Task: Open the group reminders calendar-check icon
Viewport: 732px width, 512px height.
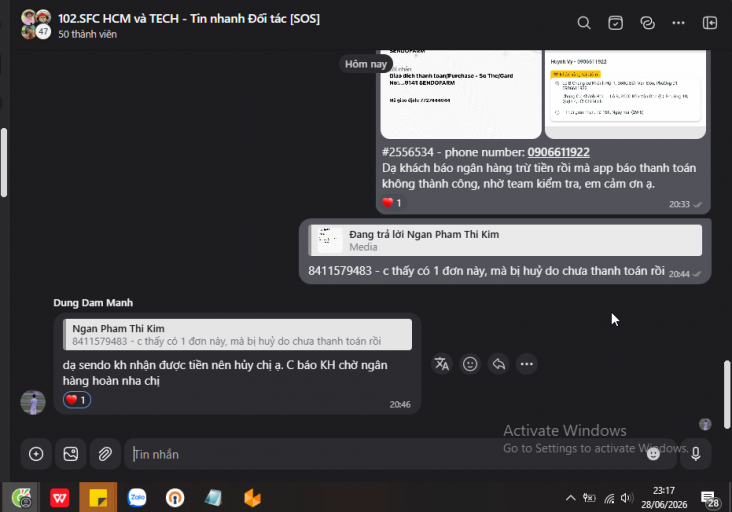Action: pos(615,23)
